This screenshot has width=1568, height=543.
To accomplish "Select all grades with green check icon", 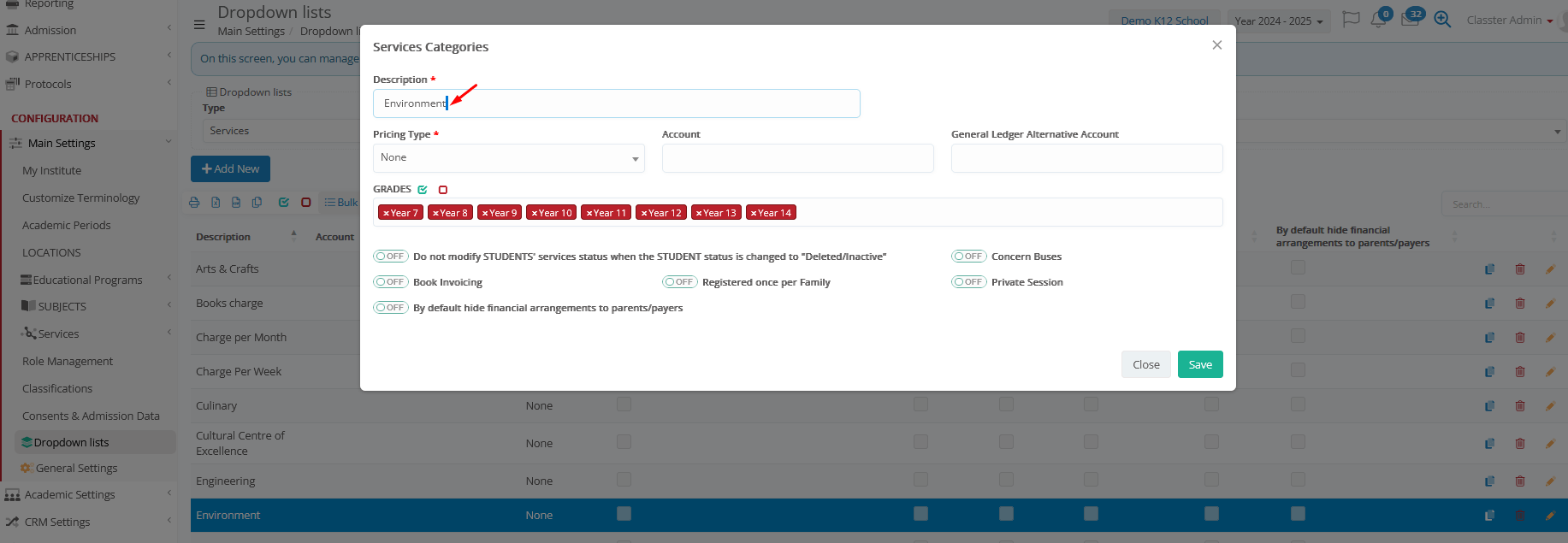I will (423, 190).
